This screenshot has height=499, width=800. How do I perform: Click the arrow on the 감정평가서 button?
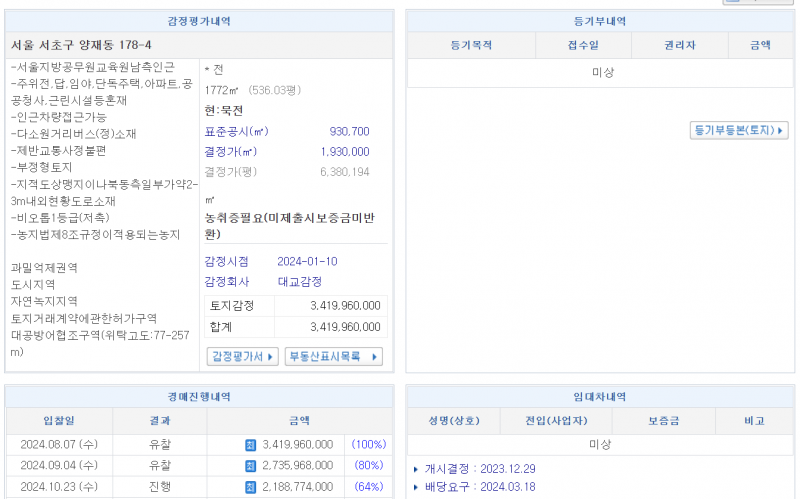point(272,357)
